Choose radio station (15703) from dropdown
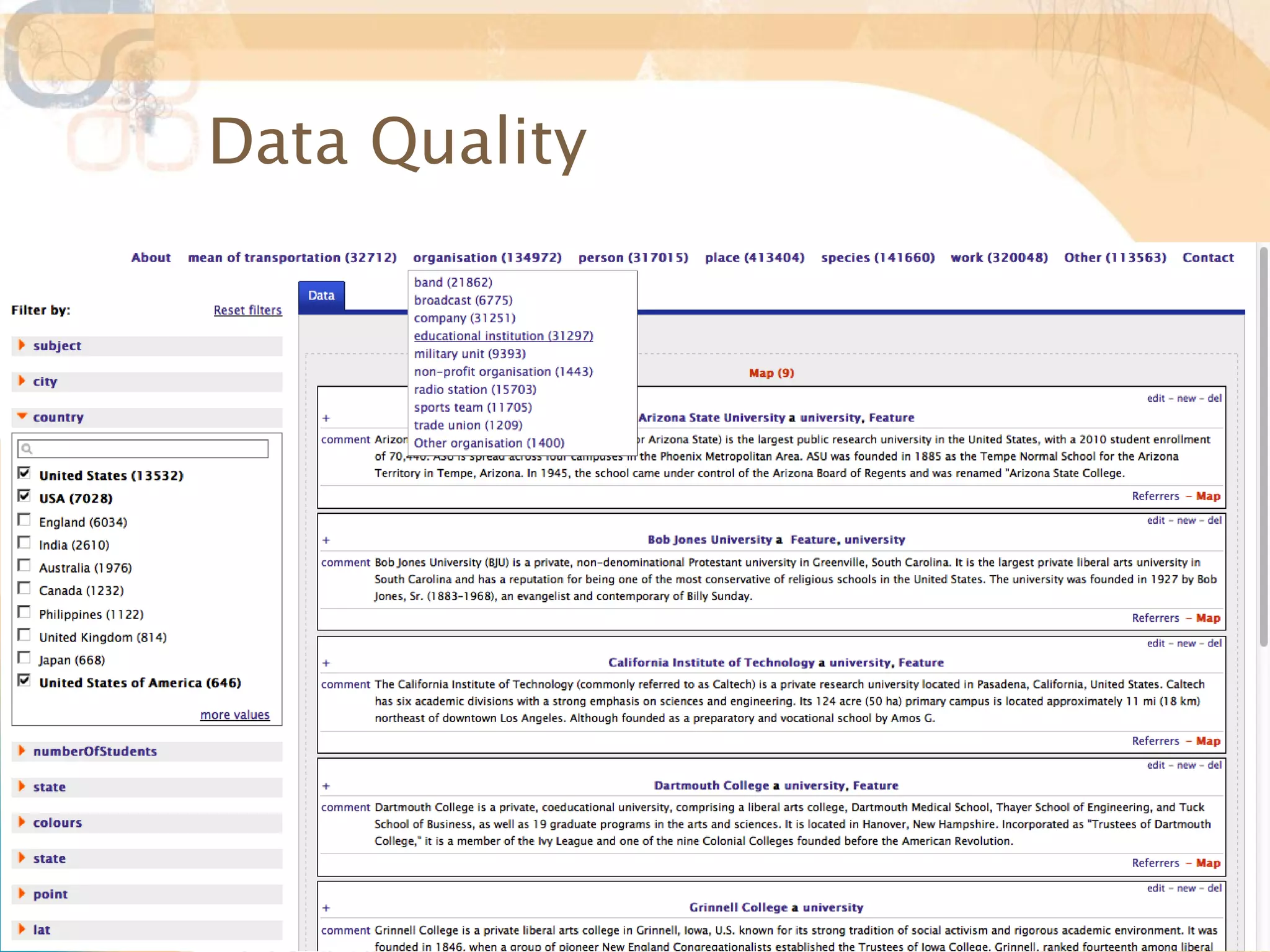The width and height of the screenshot is (1270, 952). click(475, 390)
